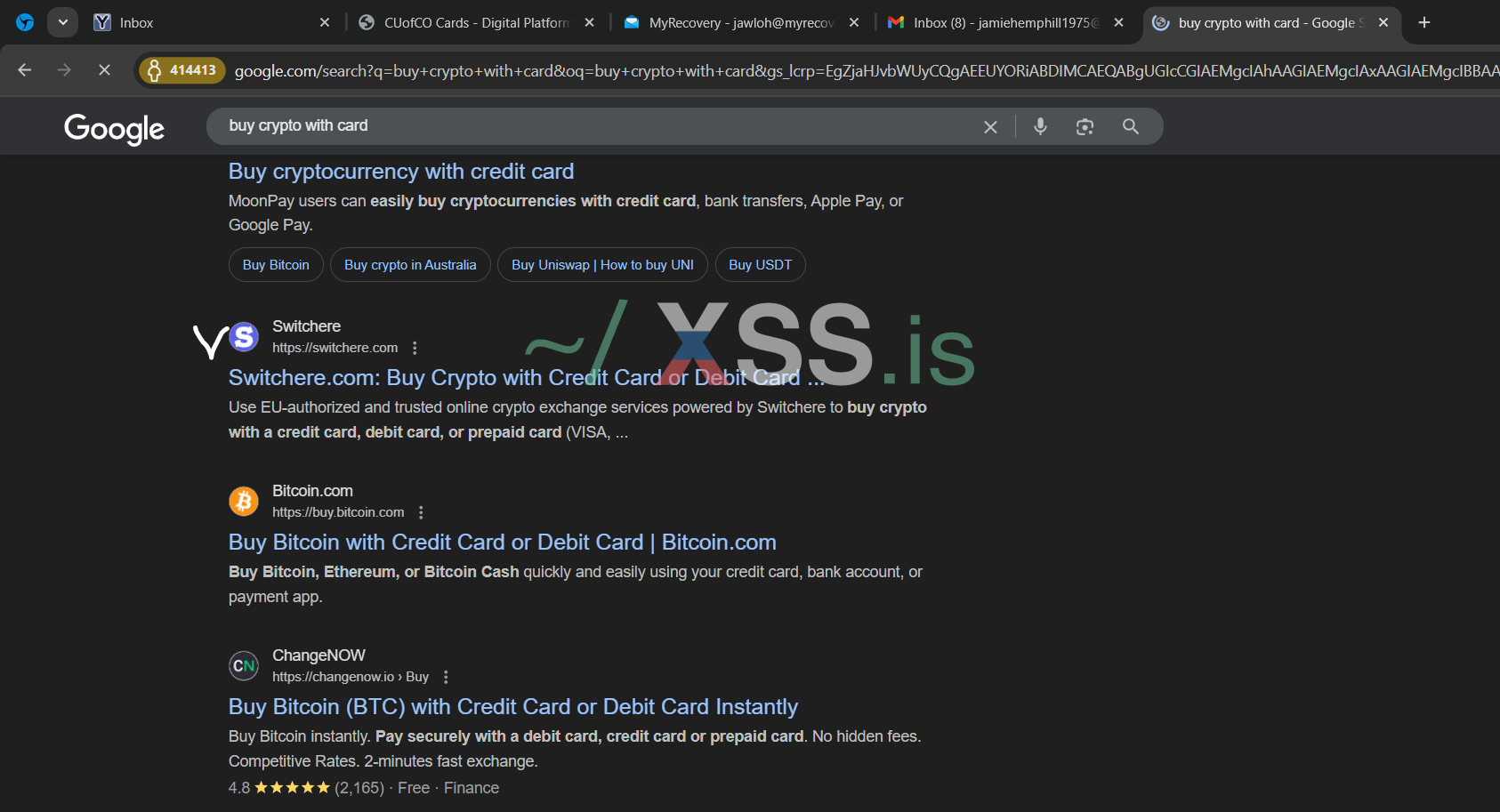
Task: Click the ChangeNOW site favicon
Action: pyautogui.click(x=244, y=666)
